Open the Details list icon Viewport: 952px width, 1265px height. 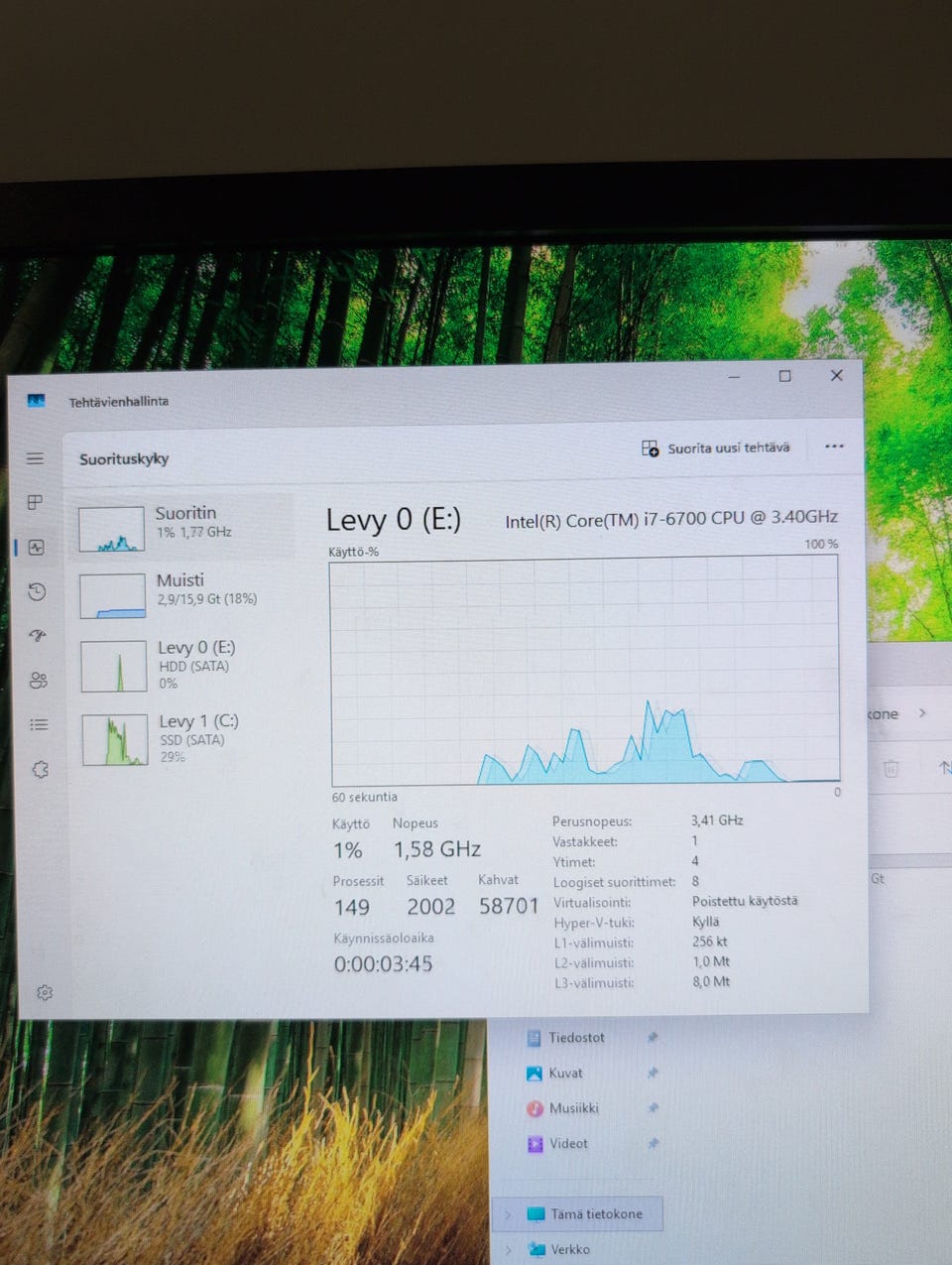pyautogui.click(x=39, y=724)
